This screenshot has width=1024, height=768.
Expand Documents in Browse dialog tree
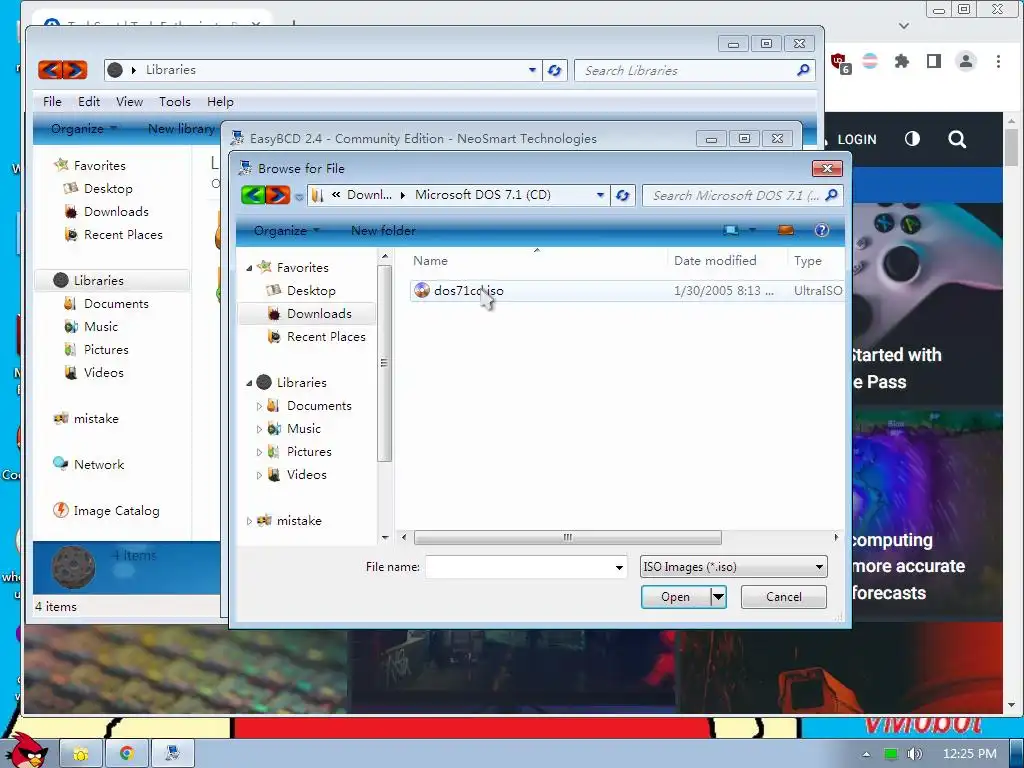(x=259, y=406)
